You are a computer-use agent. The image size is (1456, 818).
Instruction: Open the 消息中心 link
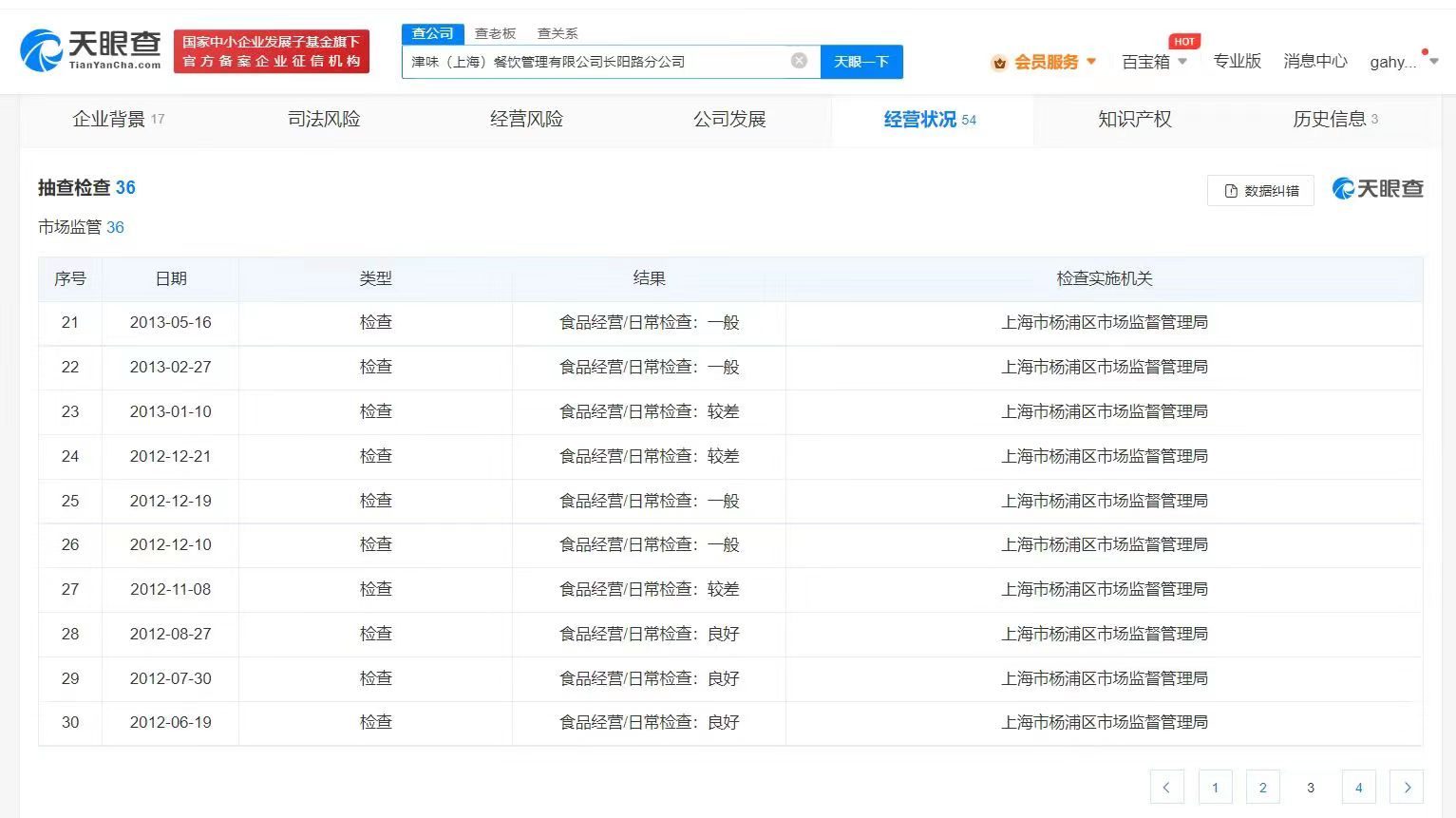point(1315,61)
